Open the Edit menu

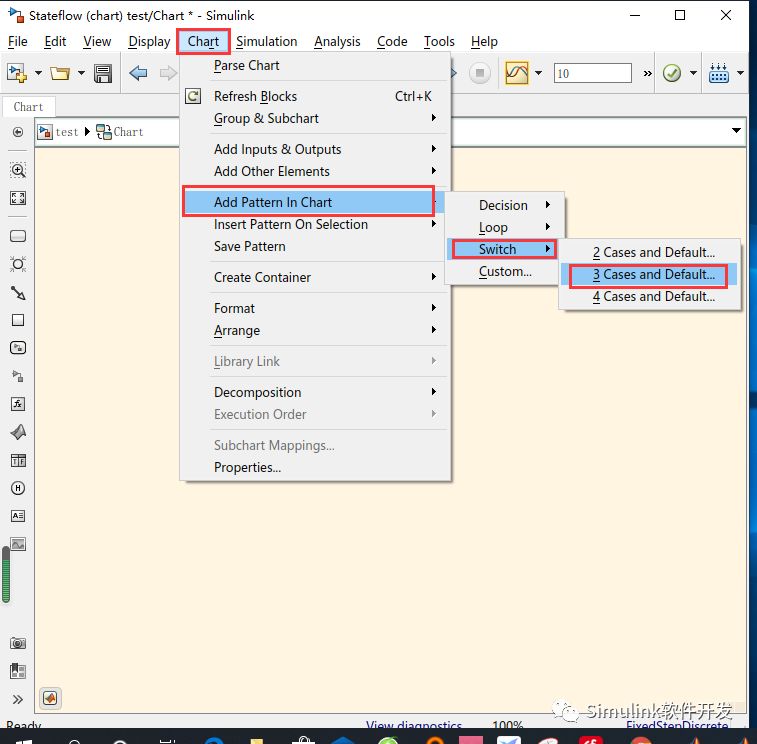pos(55,42)
